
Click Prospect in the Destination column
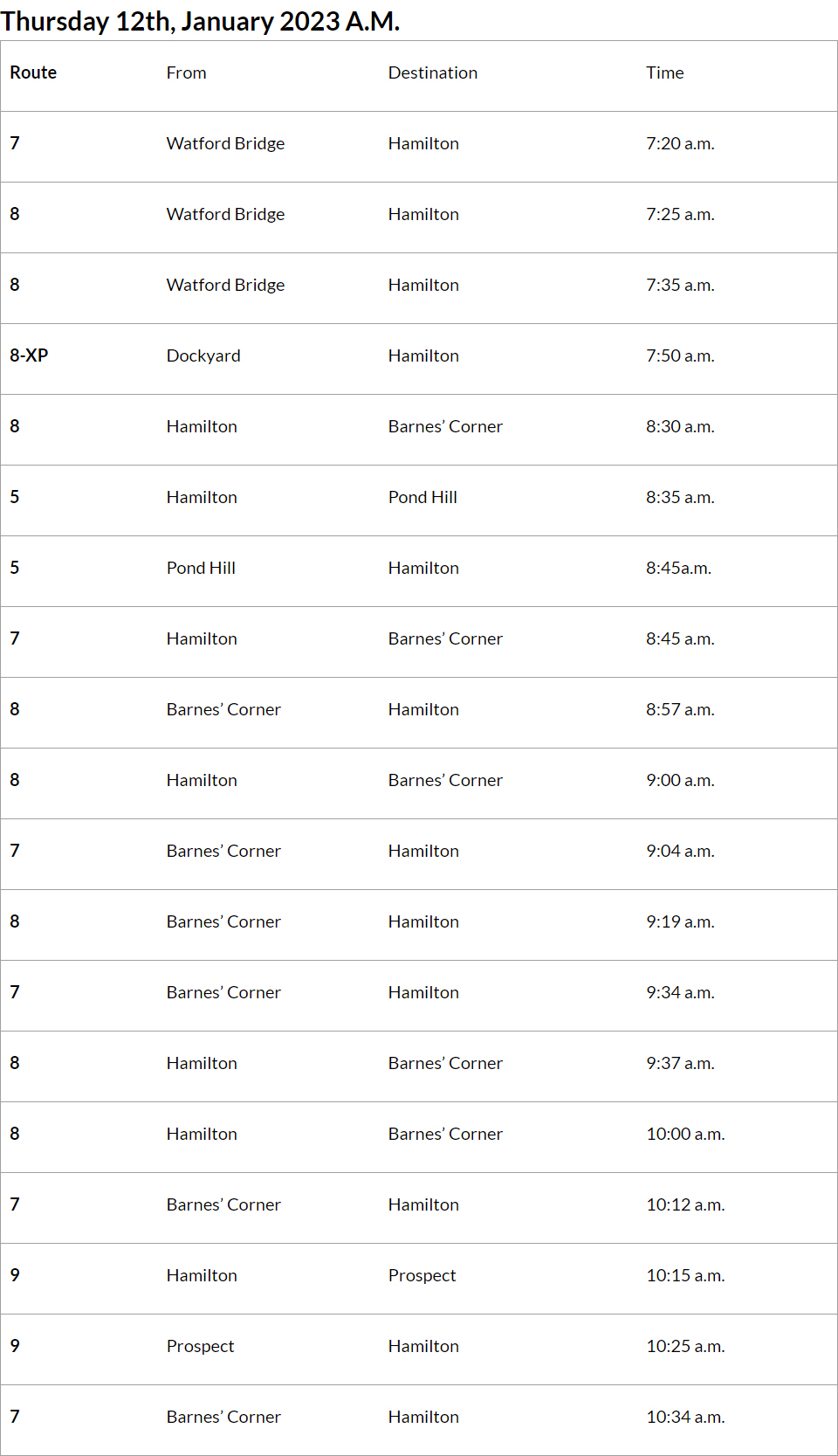click(x=422, y=1275)
